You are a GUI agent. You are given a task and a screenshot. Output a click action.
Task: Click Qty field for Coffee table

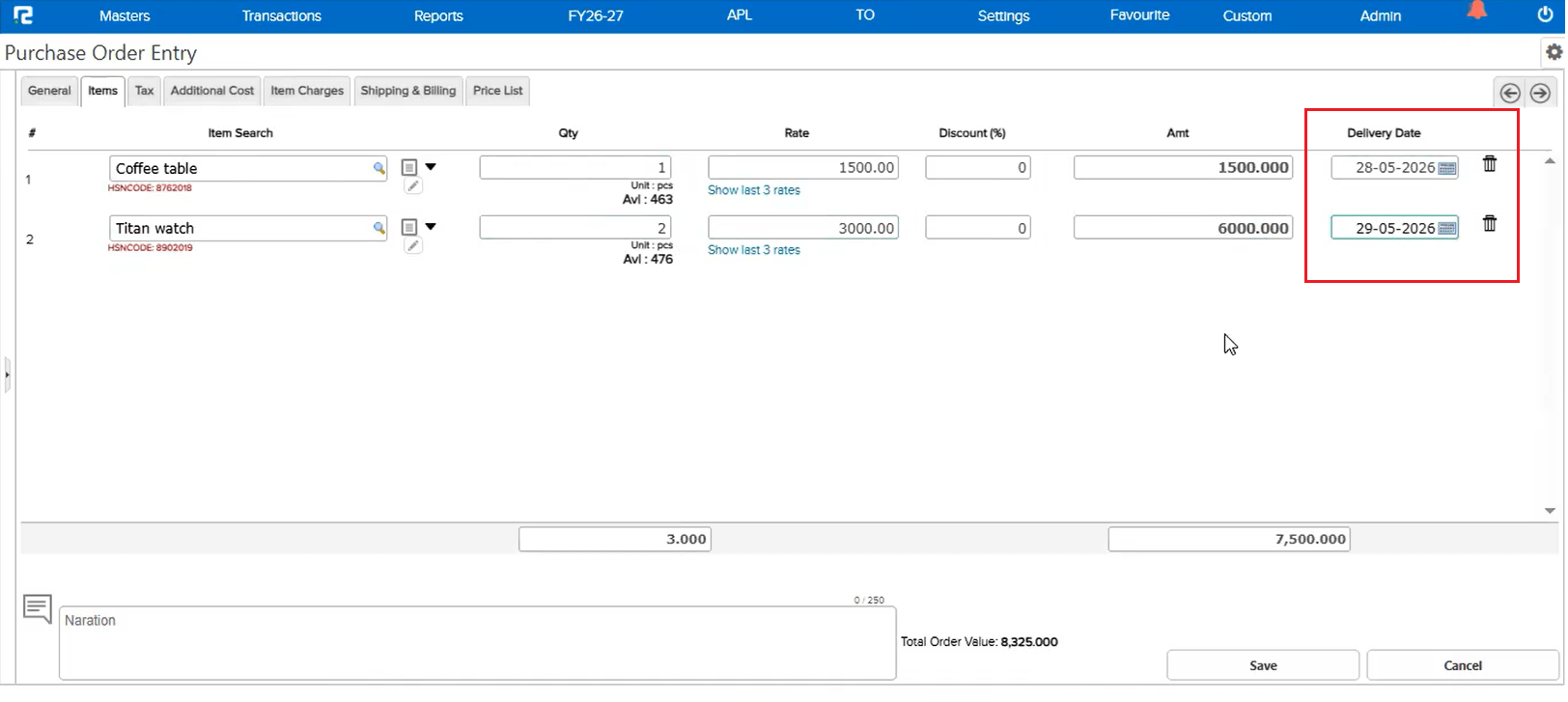tap(575, 167)
